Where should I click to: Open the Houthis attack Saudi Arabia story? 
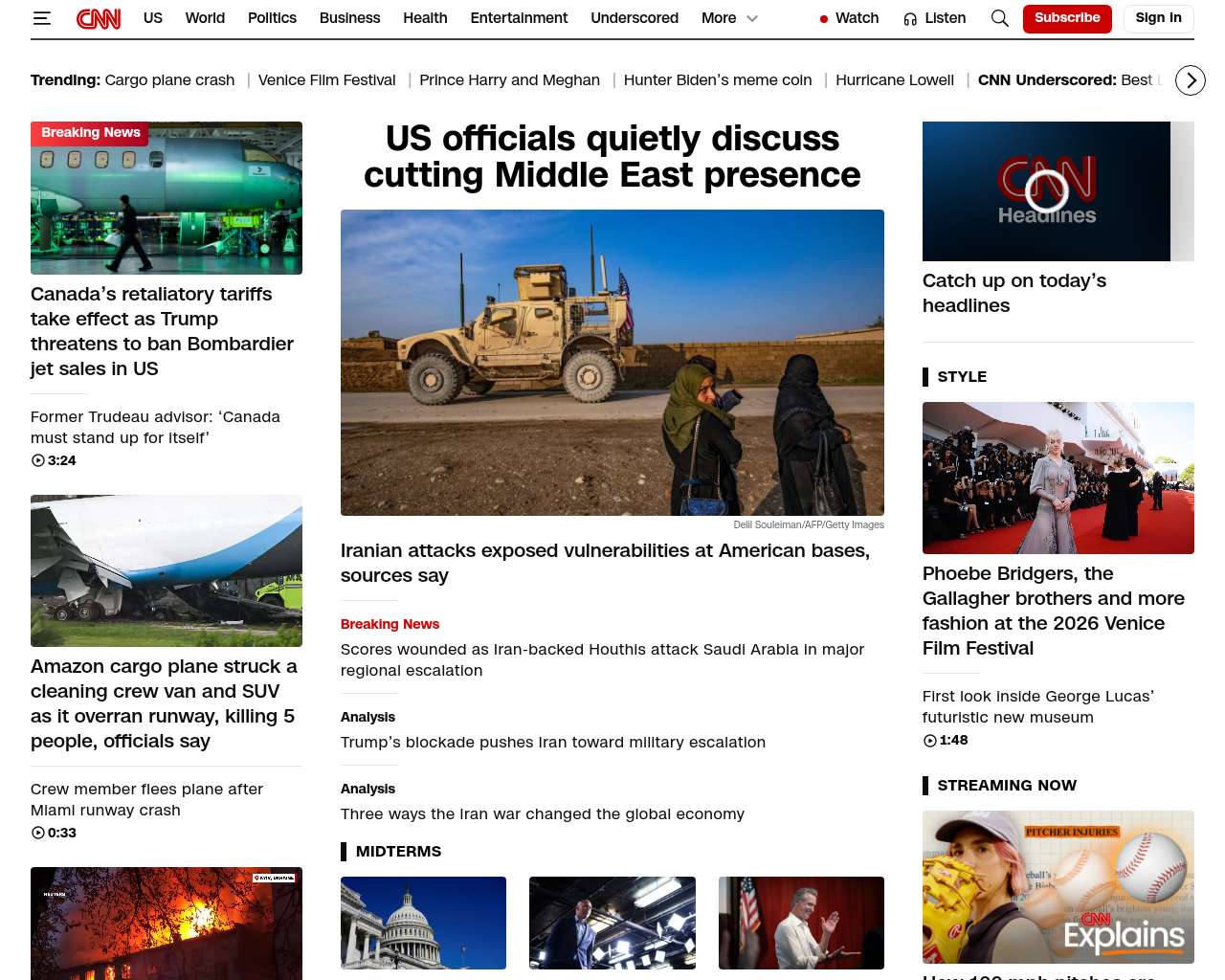603,659
